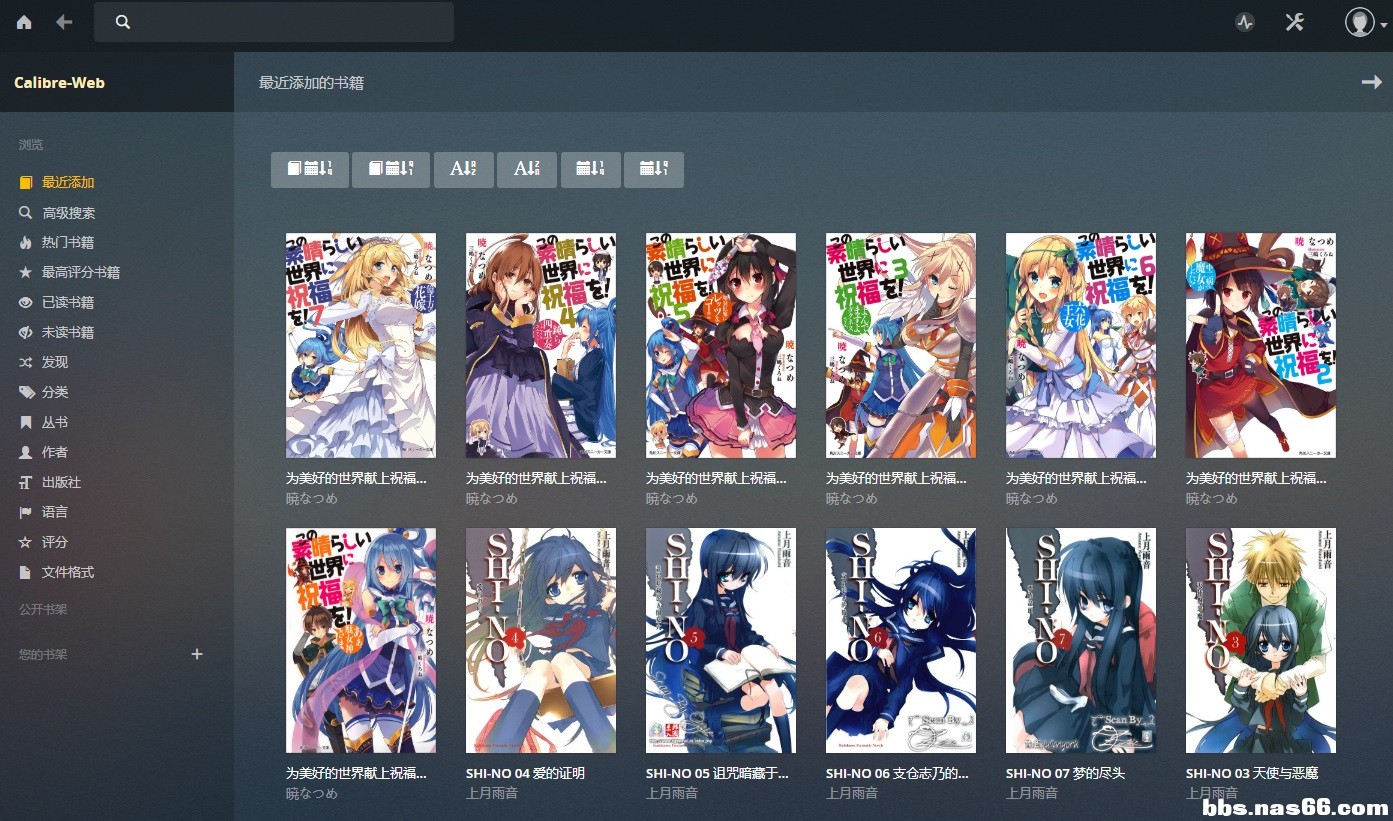Viewport: 1393px width, 821px height.
Task: Click the crossed-eye icon for 未读书籍
Action: pos(26,332)
